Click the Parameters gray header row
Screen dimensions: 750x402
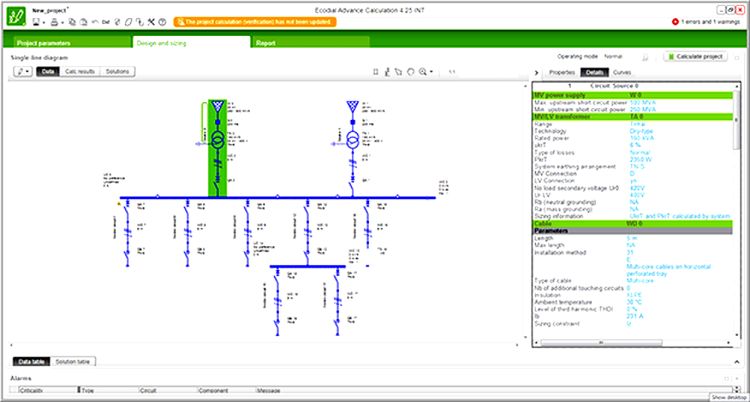[x=633, y=231]
